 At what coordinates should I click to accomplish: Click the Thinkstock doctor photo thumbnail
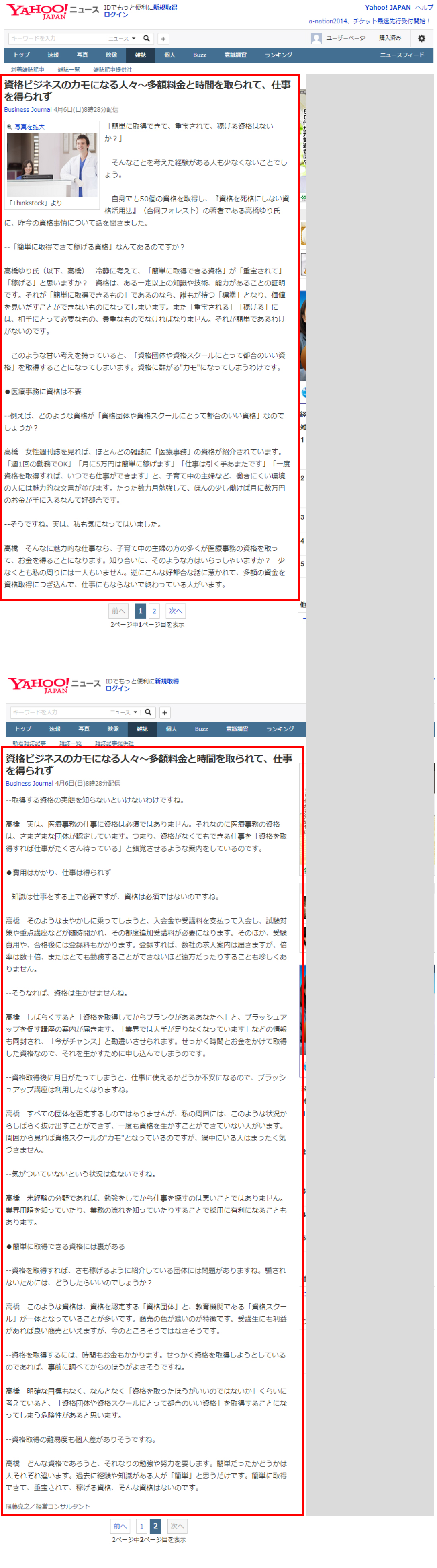[52, 165]
